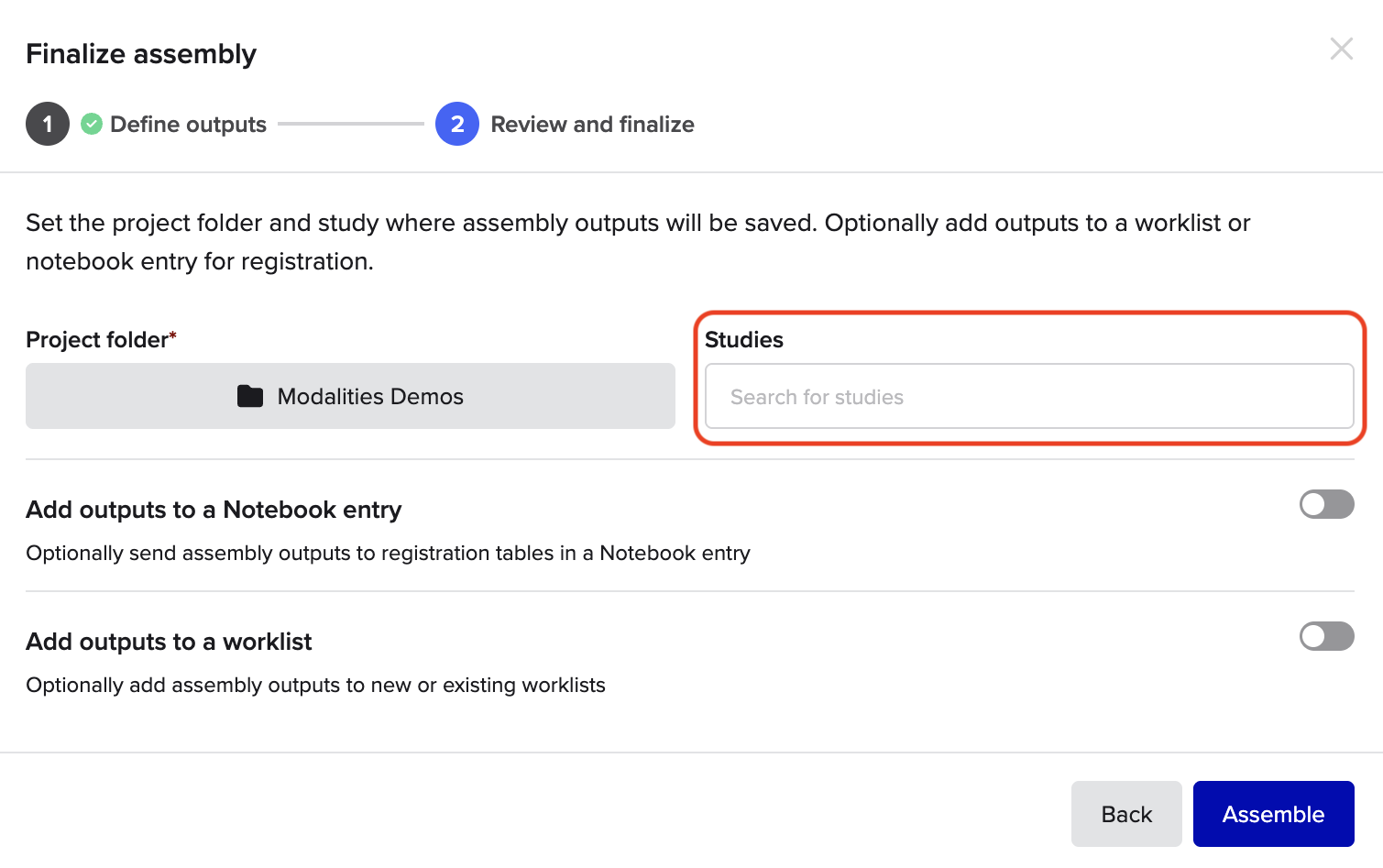Click the green checkmark beside Define outputs
This screenshot has height=868, width=1383.
click(92, 124)
